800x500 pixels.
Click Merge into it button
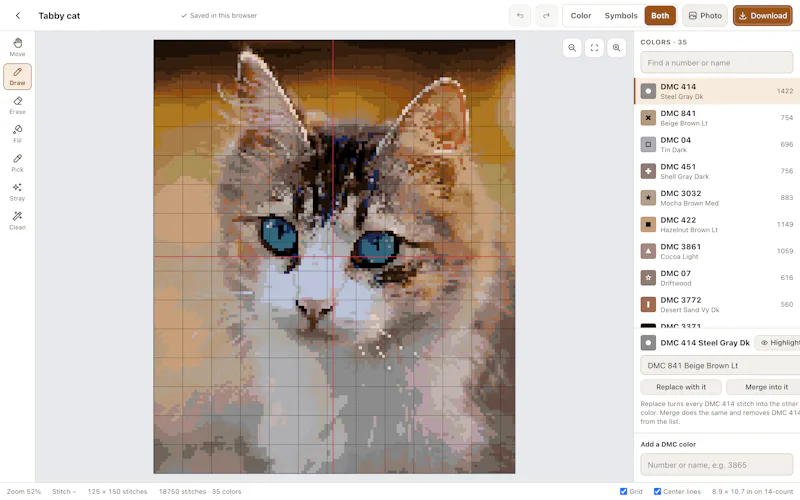coord(764,387)
